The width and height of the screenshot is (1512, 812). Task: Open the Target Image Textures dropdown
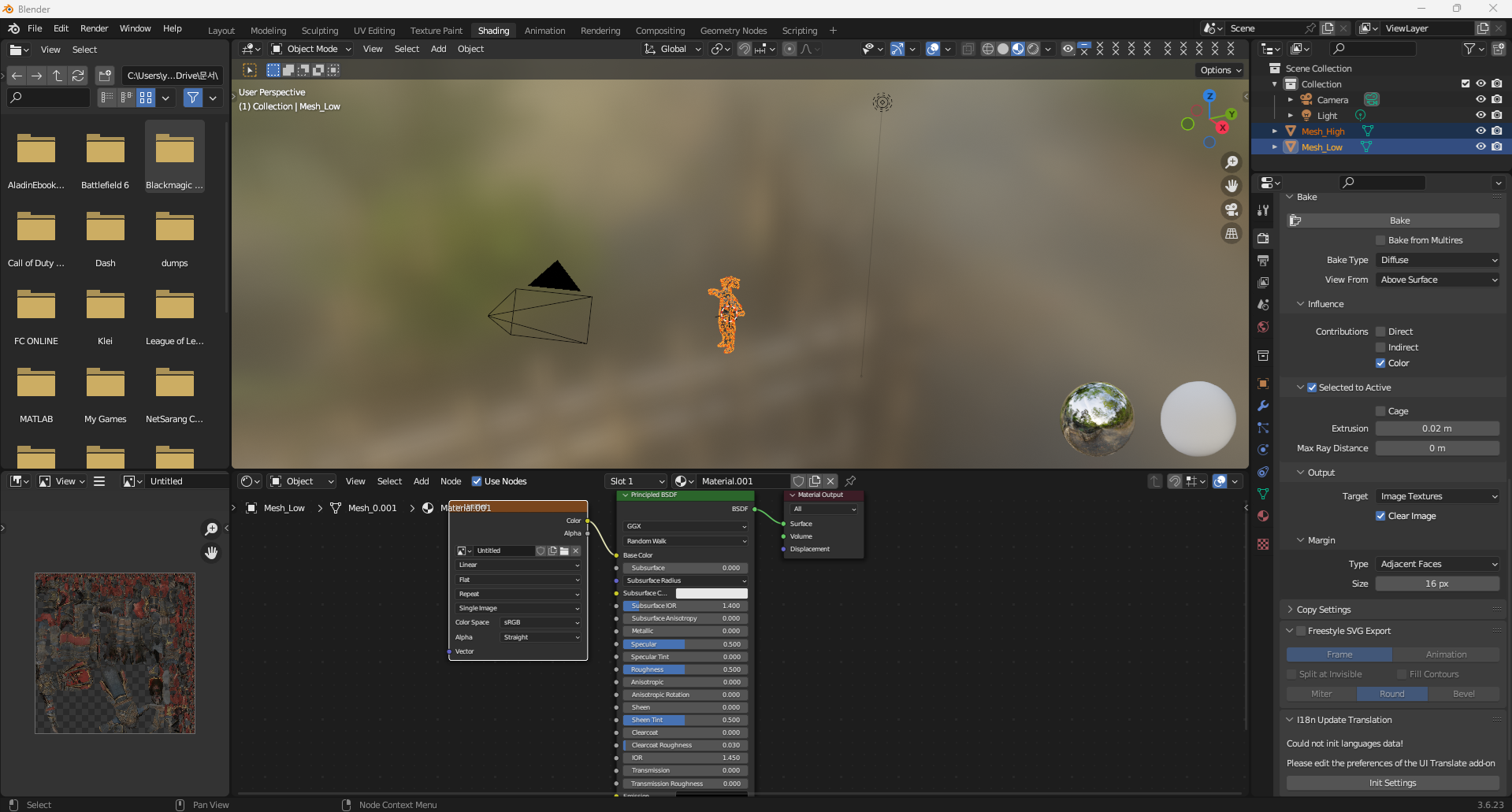(1438, 496)
